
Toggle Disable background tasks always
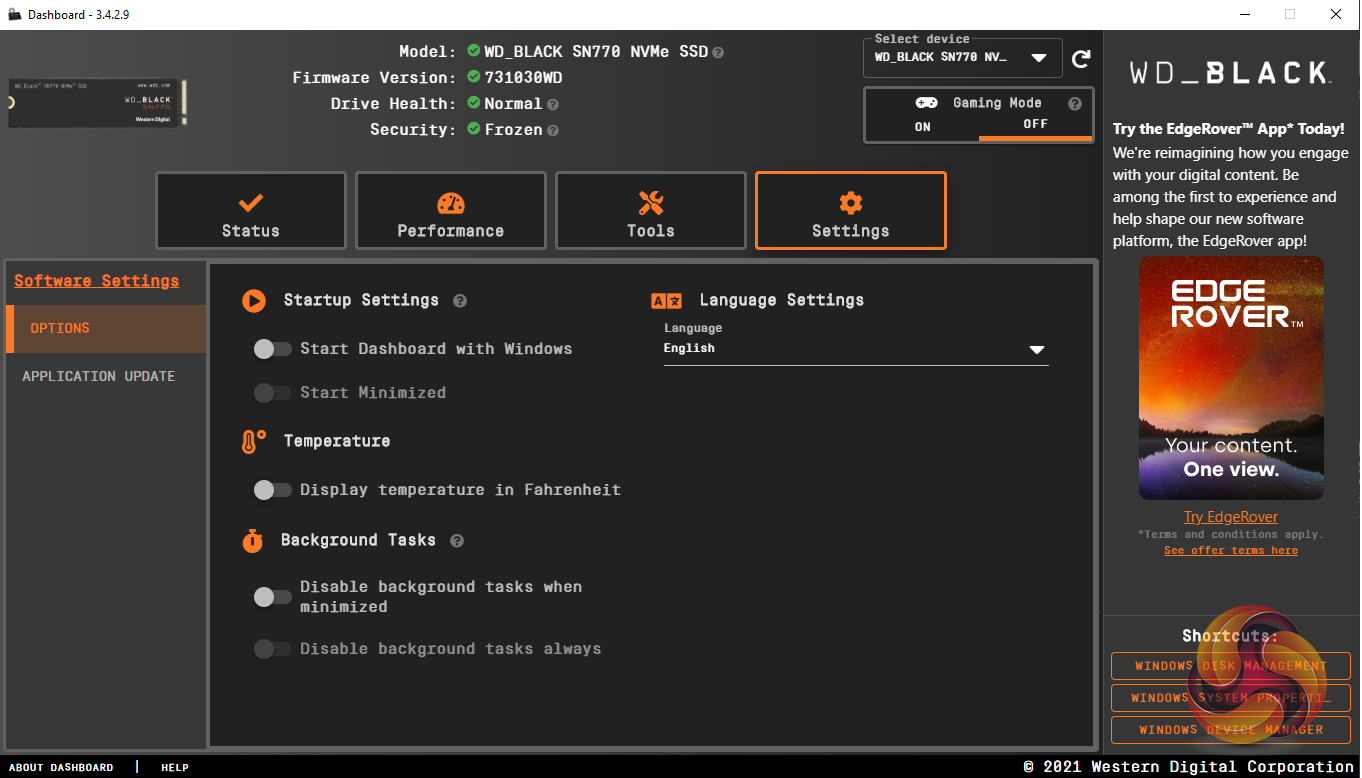[272, 649]
